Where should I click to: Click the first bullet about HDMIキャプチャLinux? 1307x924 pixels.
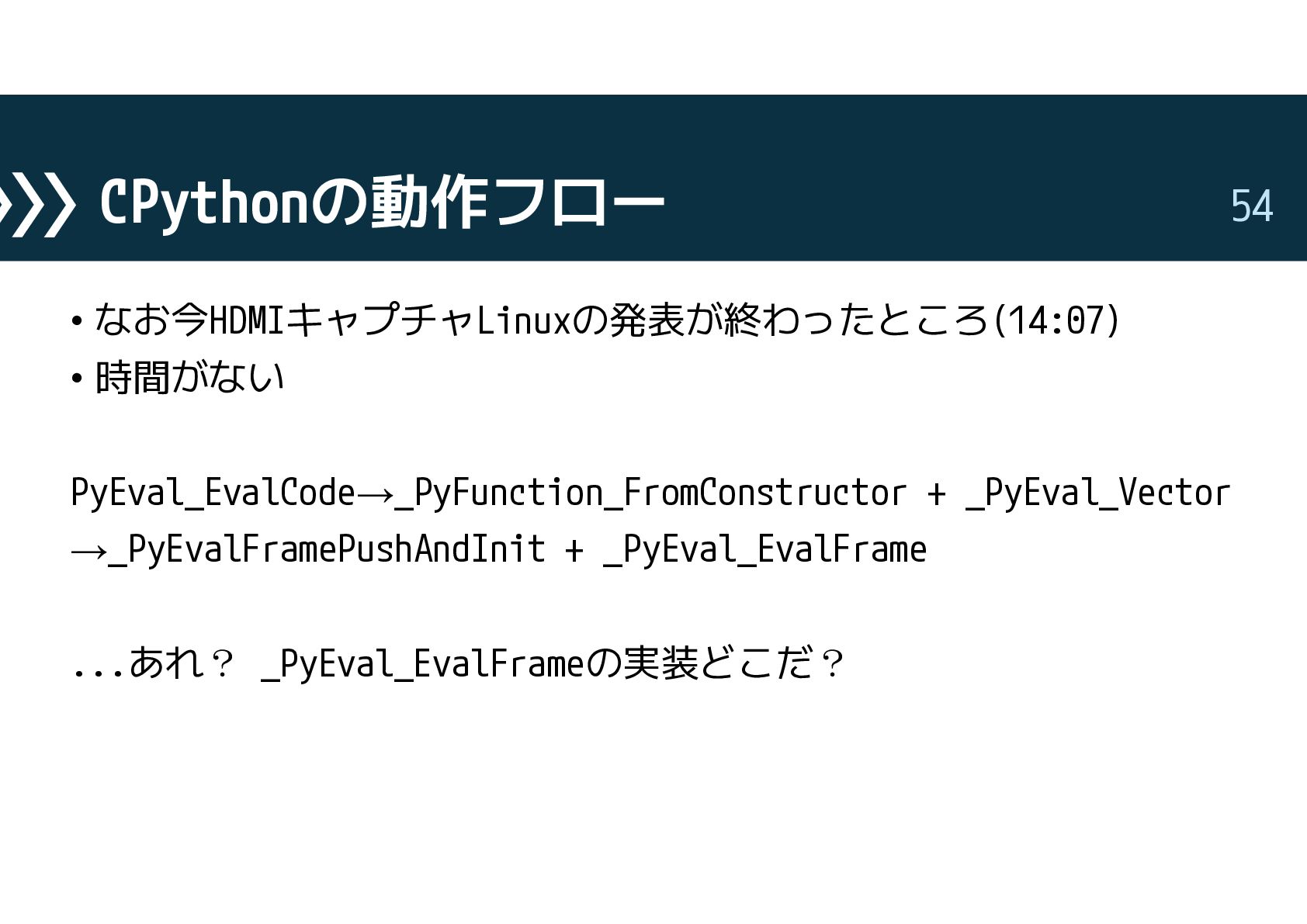tap(596, 320)
